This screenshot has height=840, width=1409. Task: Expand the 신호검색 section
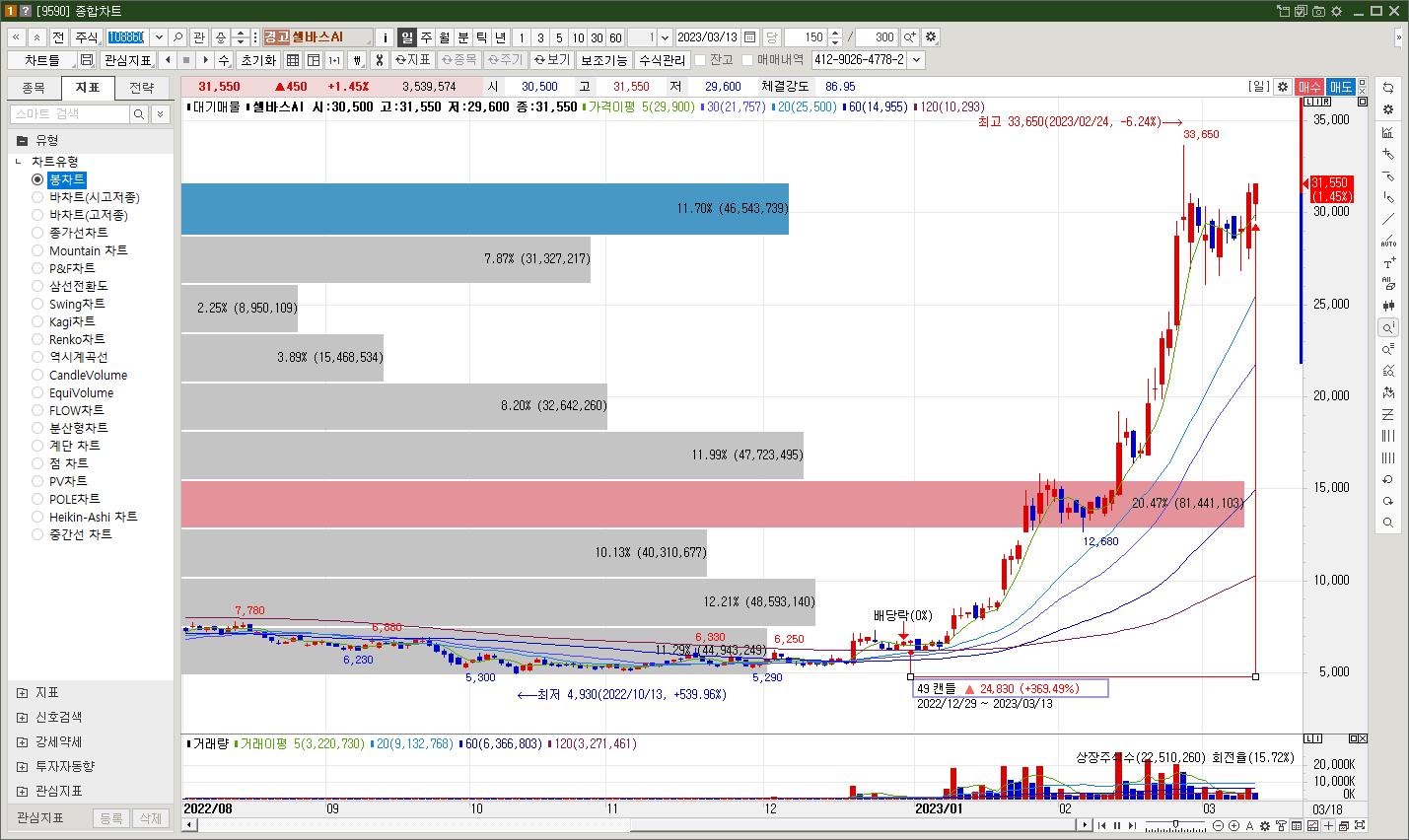coord(23,718)
